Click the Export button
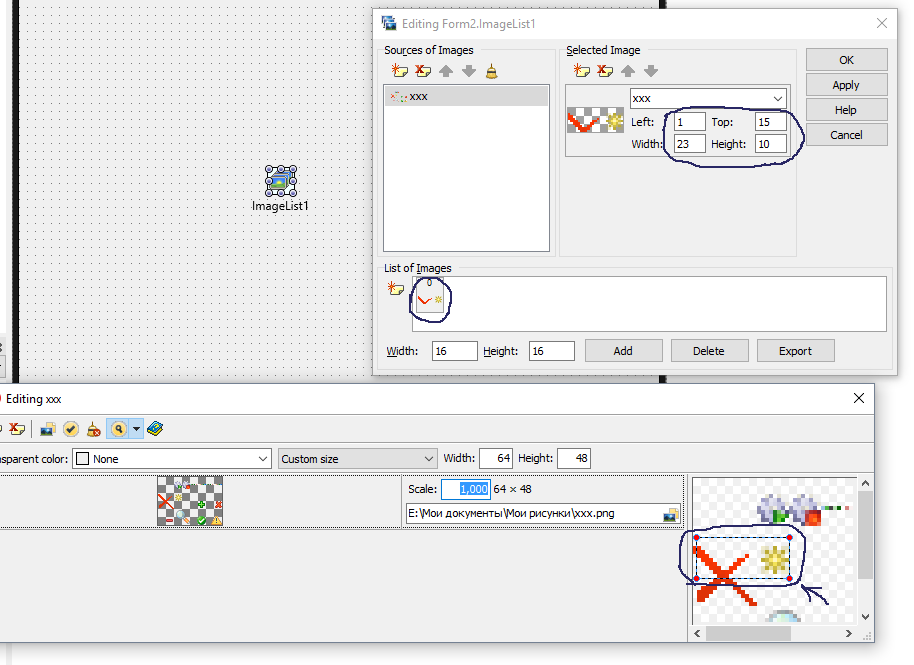Viewport: 914px width, 665px height. coord(795,351)
